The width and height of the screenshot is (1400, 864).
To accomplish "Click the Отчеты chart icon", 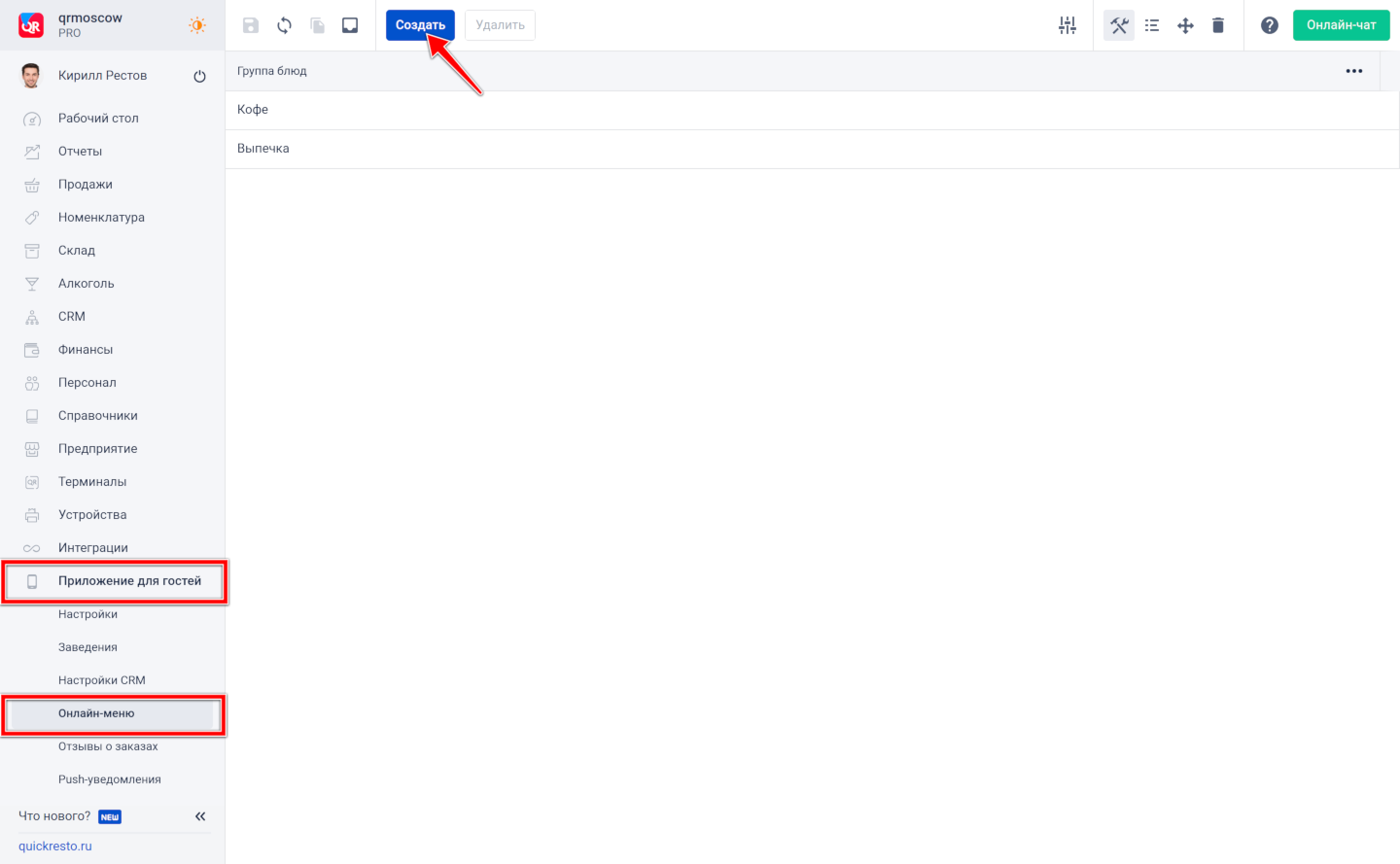I will 32,152.
